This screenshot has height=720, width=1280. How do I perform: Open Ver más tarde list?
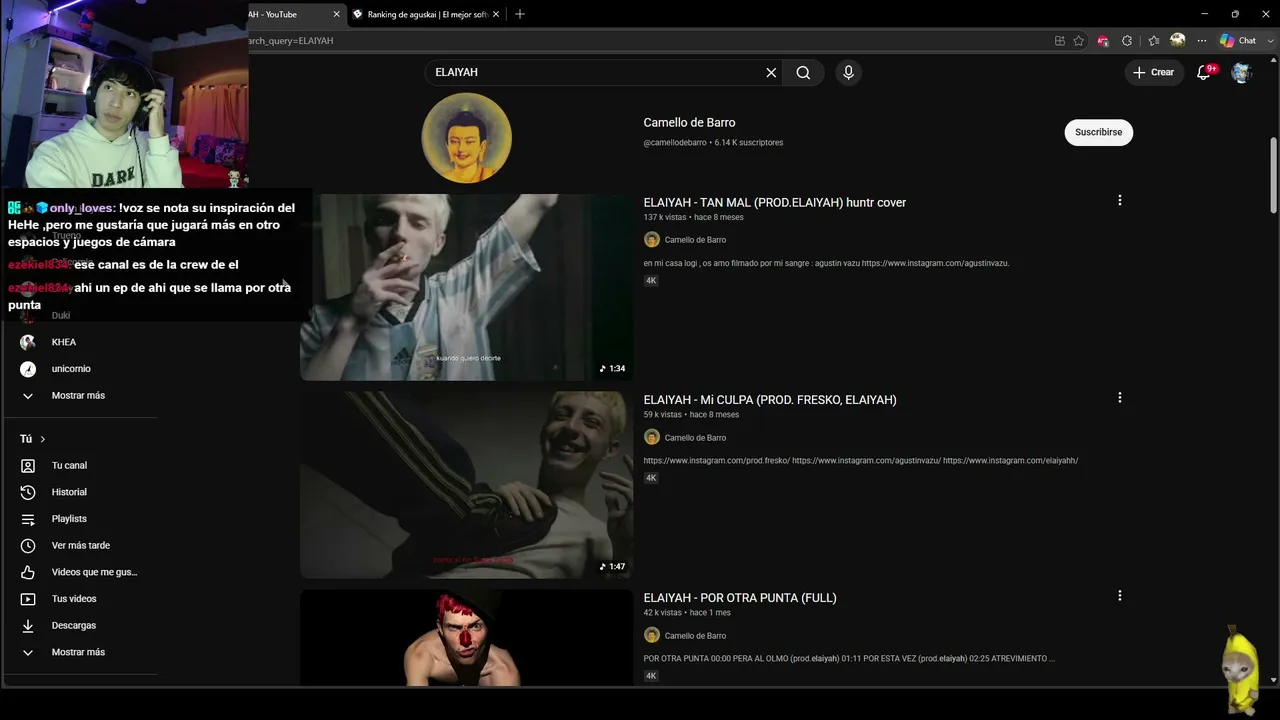point(80,546)
